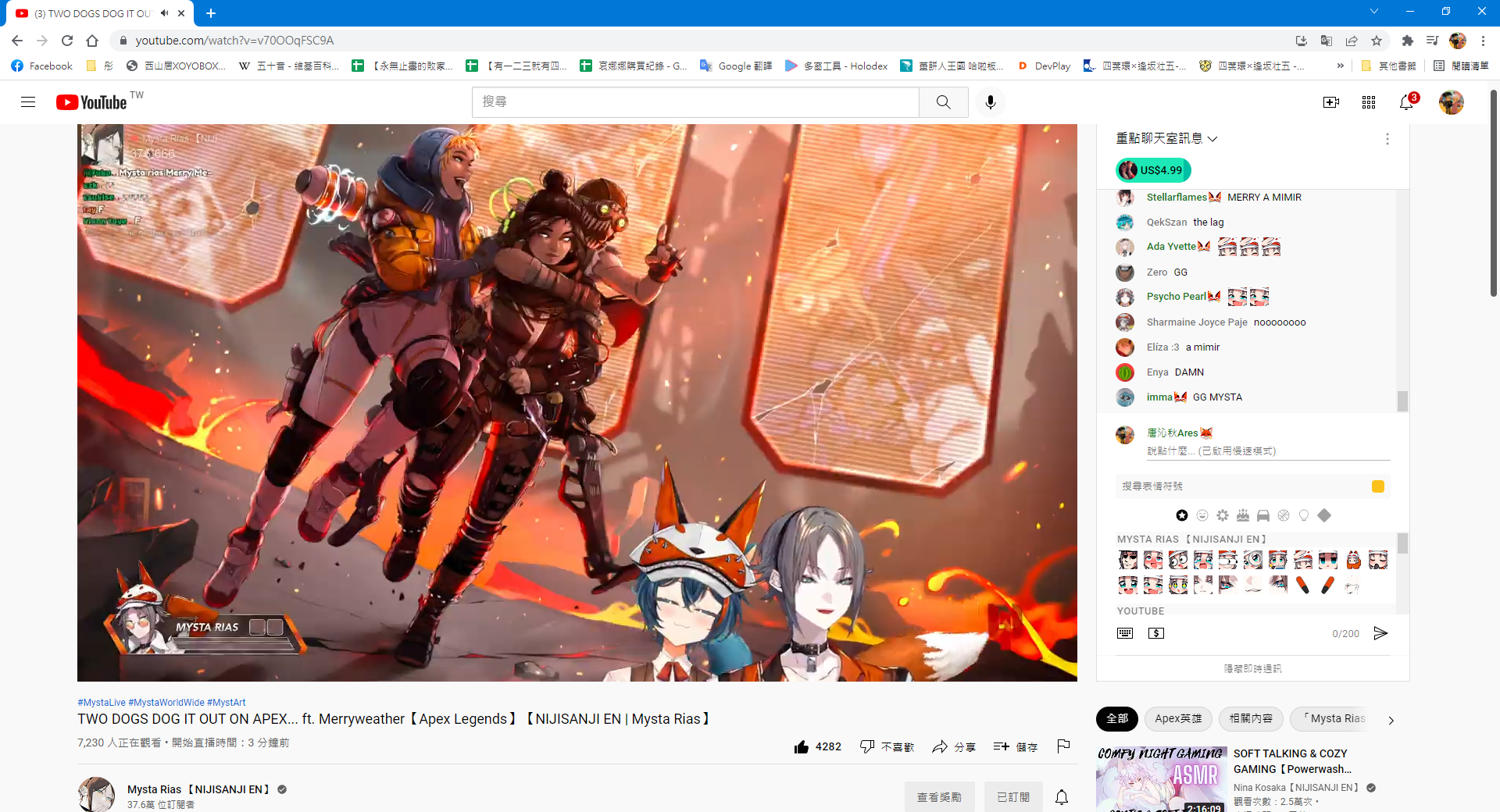Open browser extensions puzzle icon

[x=1408, y=41]
